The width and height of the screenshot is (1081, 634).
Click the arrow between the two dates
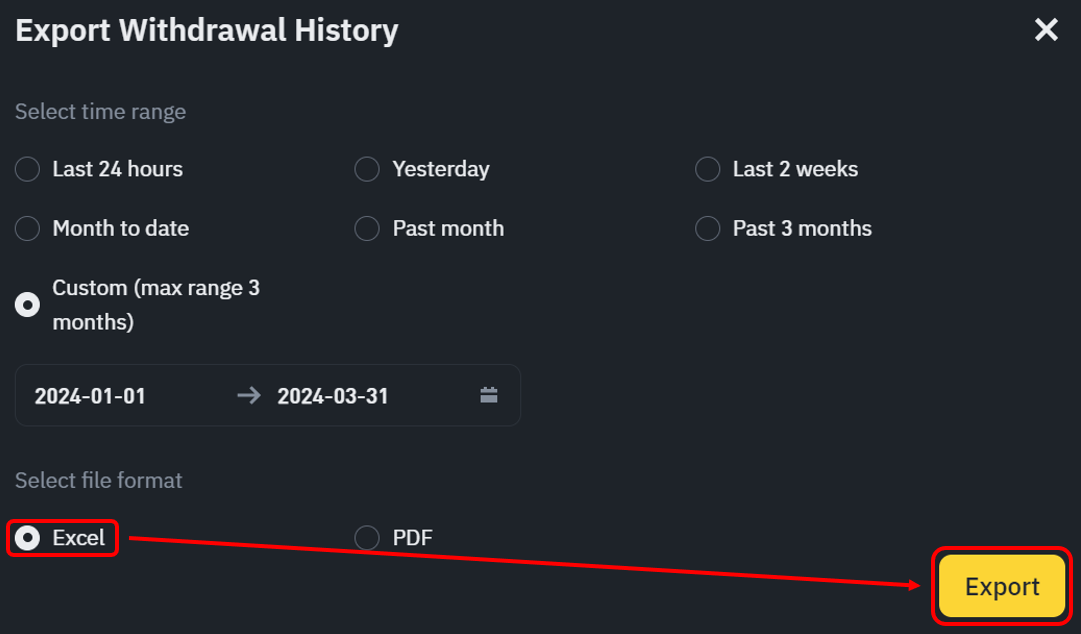pyautogui.click(x=249, y=395)
